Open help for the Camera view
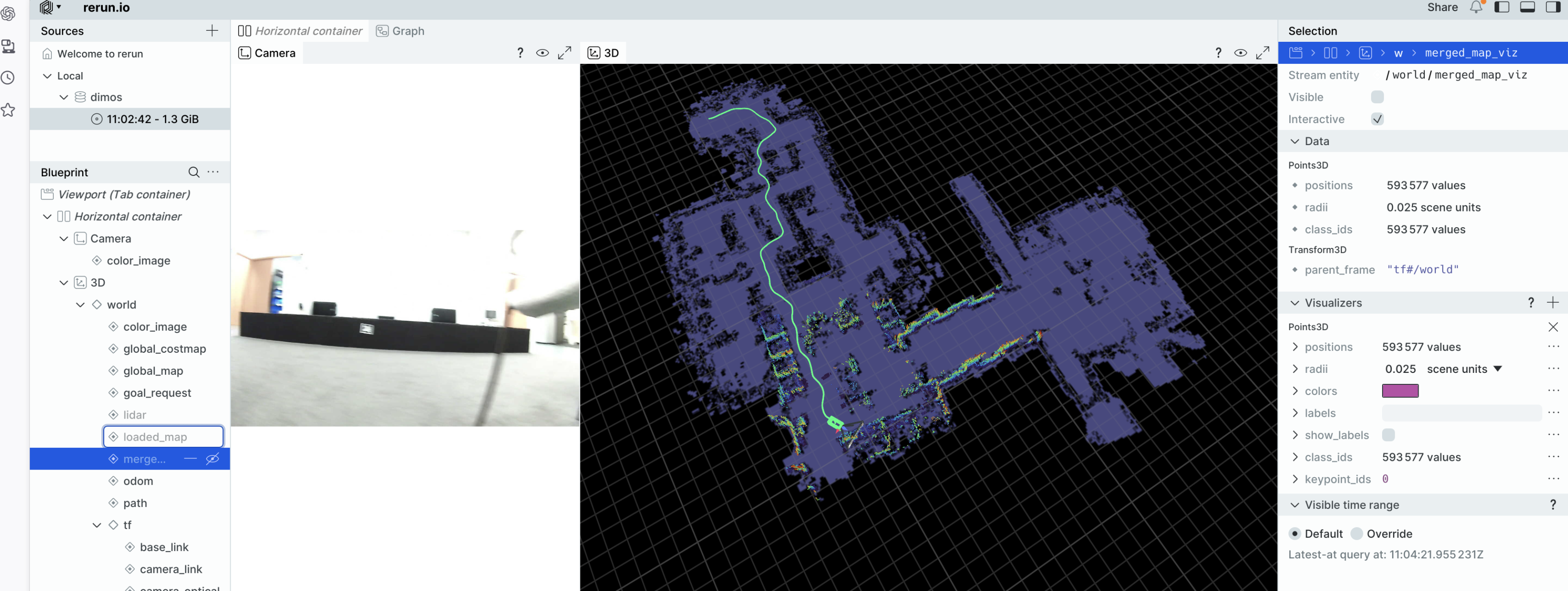 pyautogui.click(x=520, y=53)
